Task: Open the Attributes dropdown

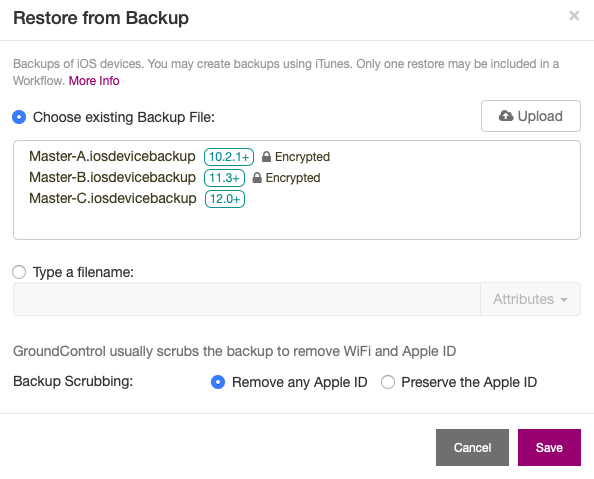Action: tap(530, 299)
